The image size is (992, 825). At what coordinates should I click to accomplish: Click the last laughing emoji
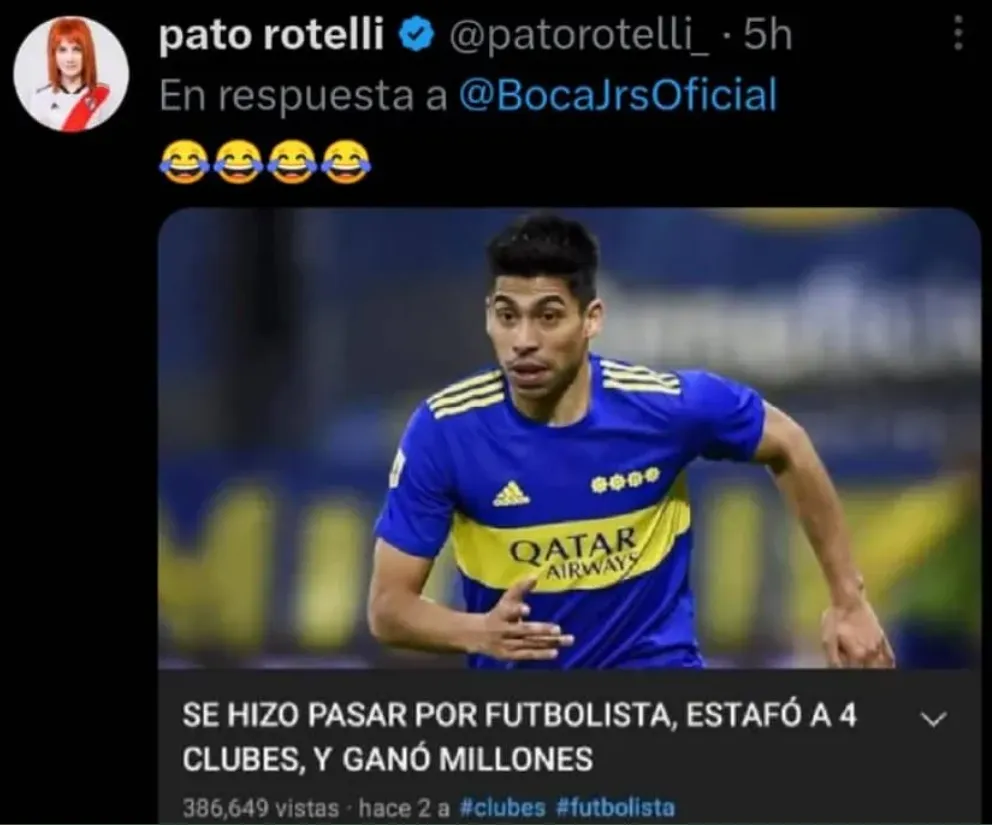346,162
